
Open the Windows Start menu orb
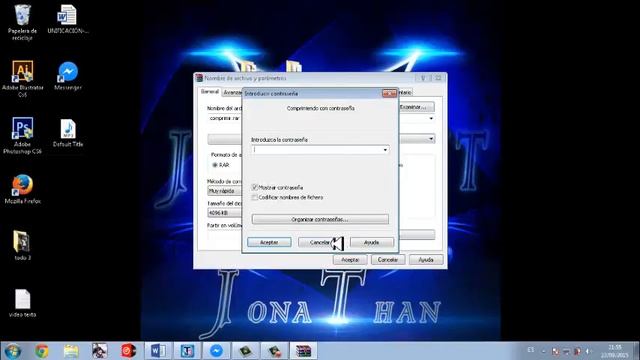(x=13, y=351)
